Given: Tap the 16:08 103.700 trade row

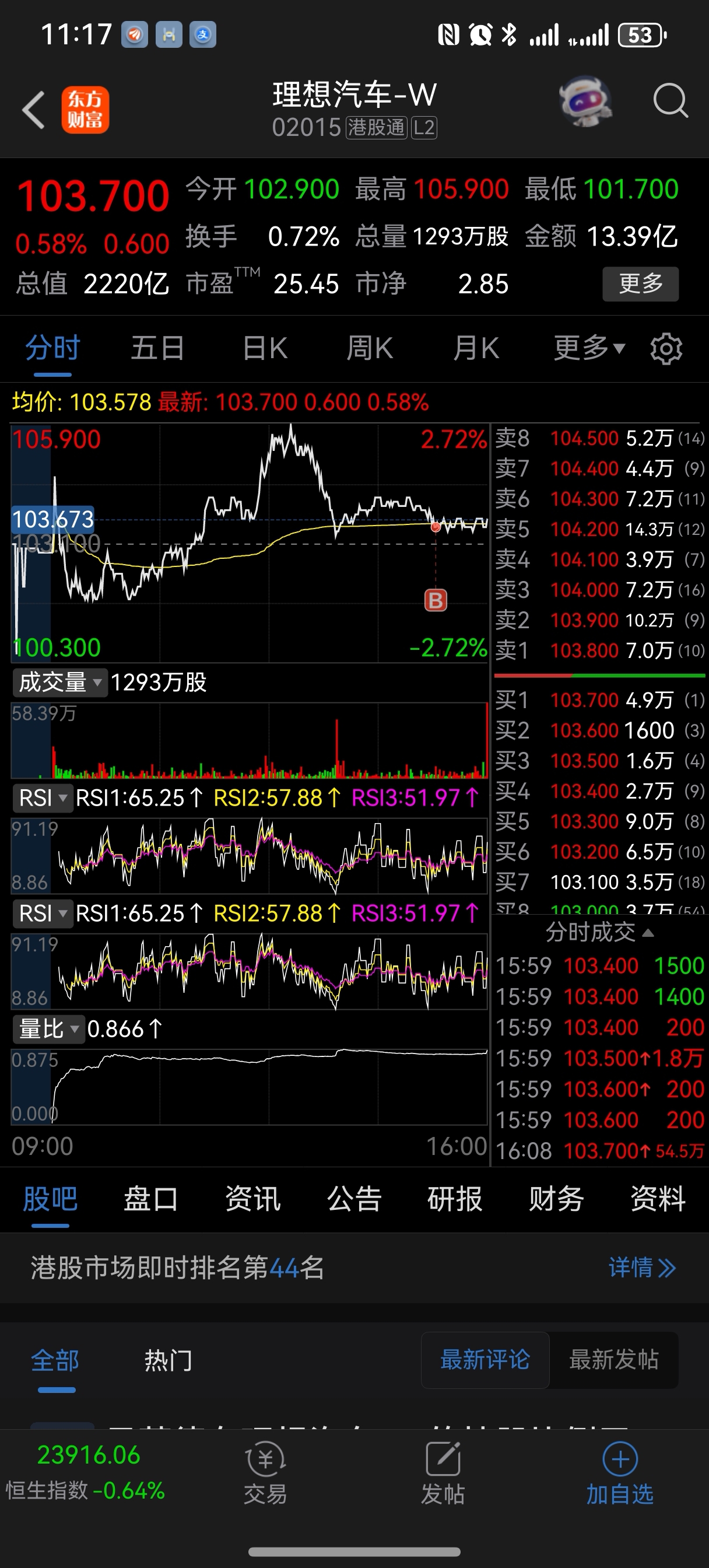Looking at the screenshot, I should coord(599,1150).
